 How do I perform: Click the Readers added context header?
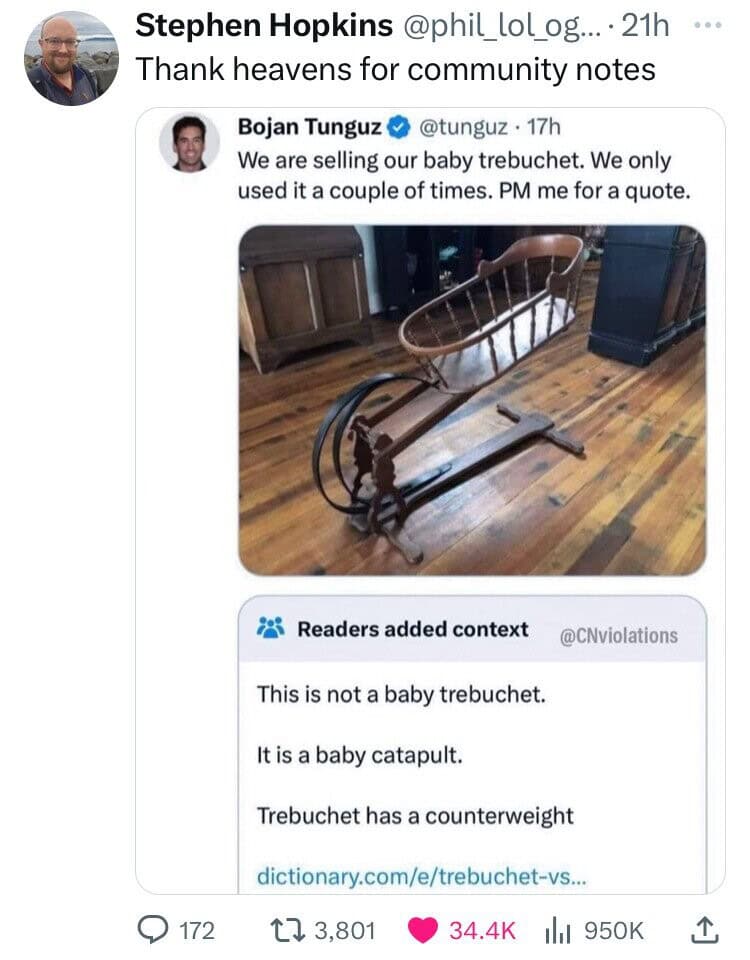tap(412, 630)
